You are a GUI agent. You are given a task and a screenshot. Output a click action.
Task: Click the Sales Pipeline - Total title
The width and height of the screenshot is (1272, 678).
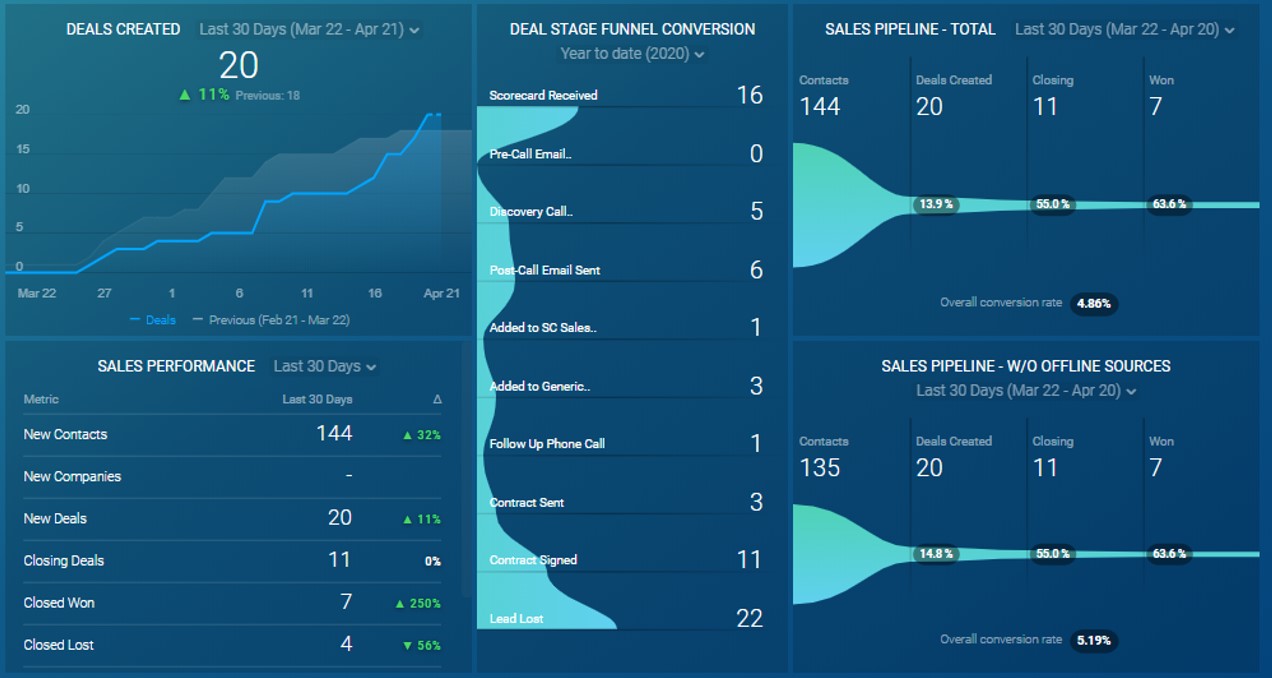point(911,30)
